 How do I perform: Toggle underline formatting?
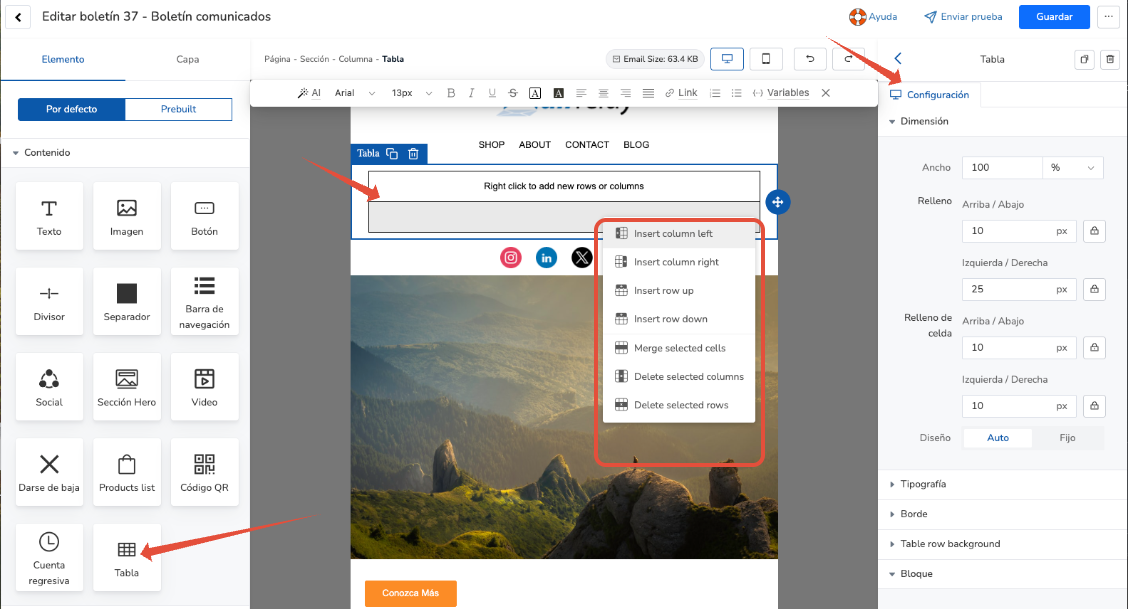point(492,93)
